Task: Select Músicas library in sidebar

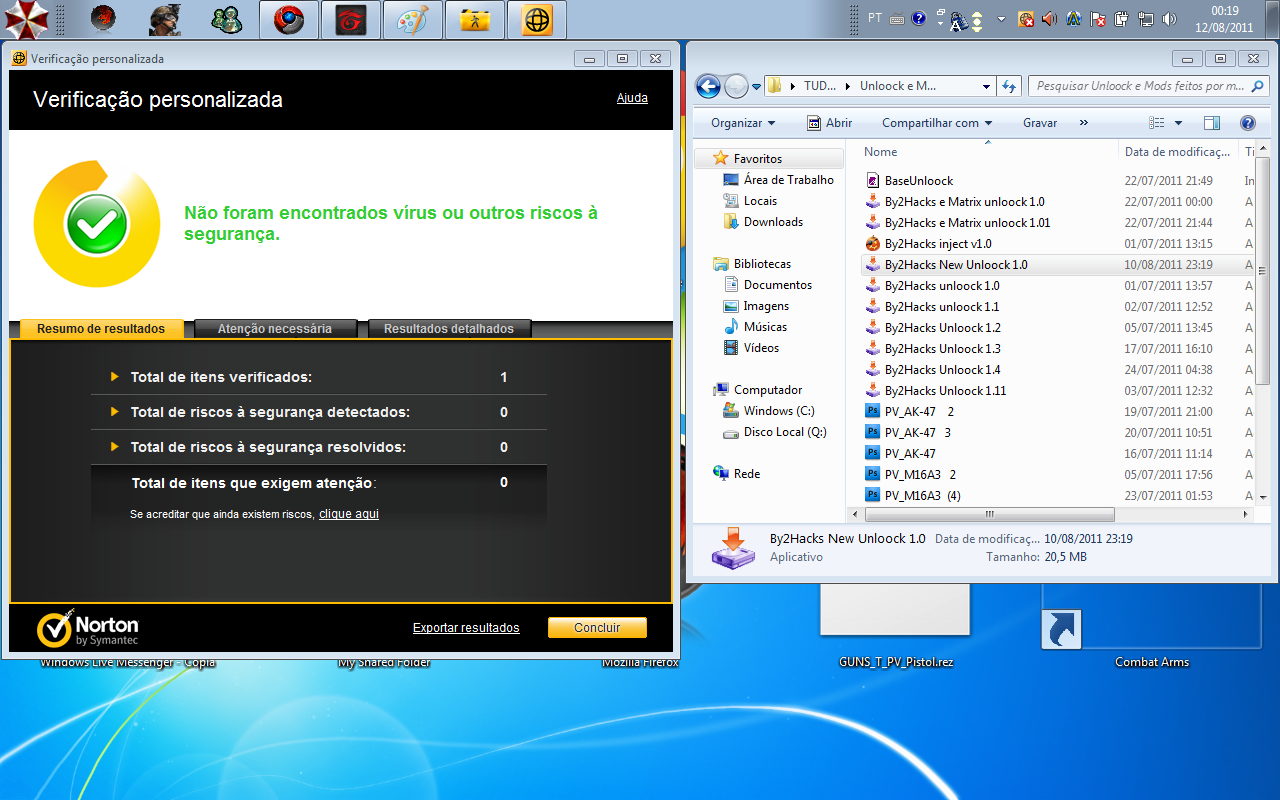Action: (x=755, y=327)
